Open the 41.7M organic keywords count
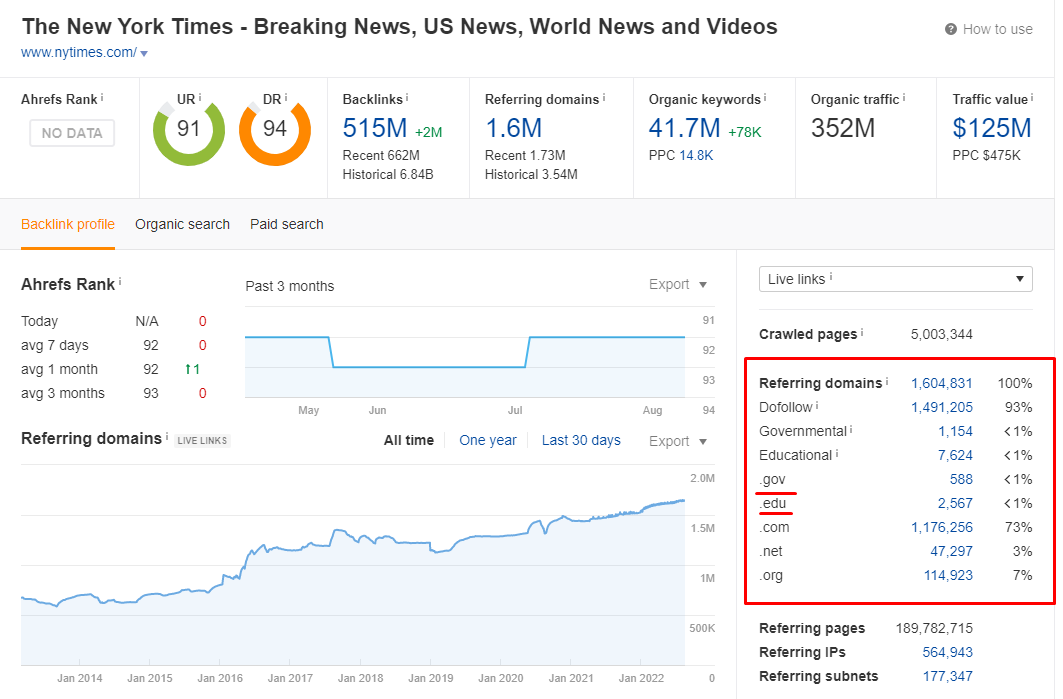The image size is (1063, 699). tap(685, 128)
